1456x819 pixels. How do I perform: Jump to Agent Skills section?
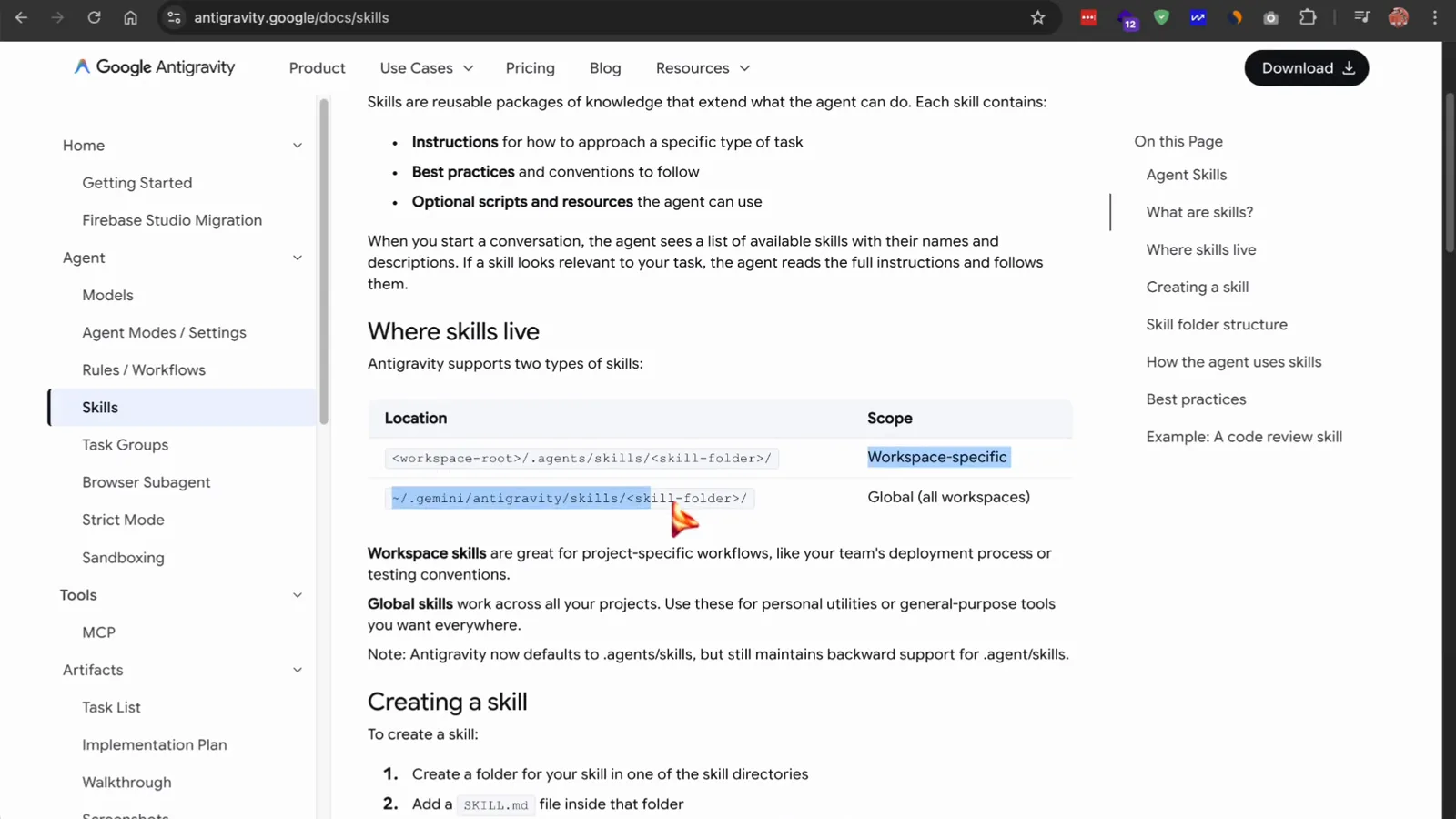1186,175
